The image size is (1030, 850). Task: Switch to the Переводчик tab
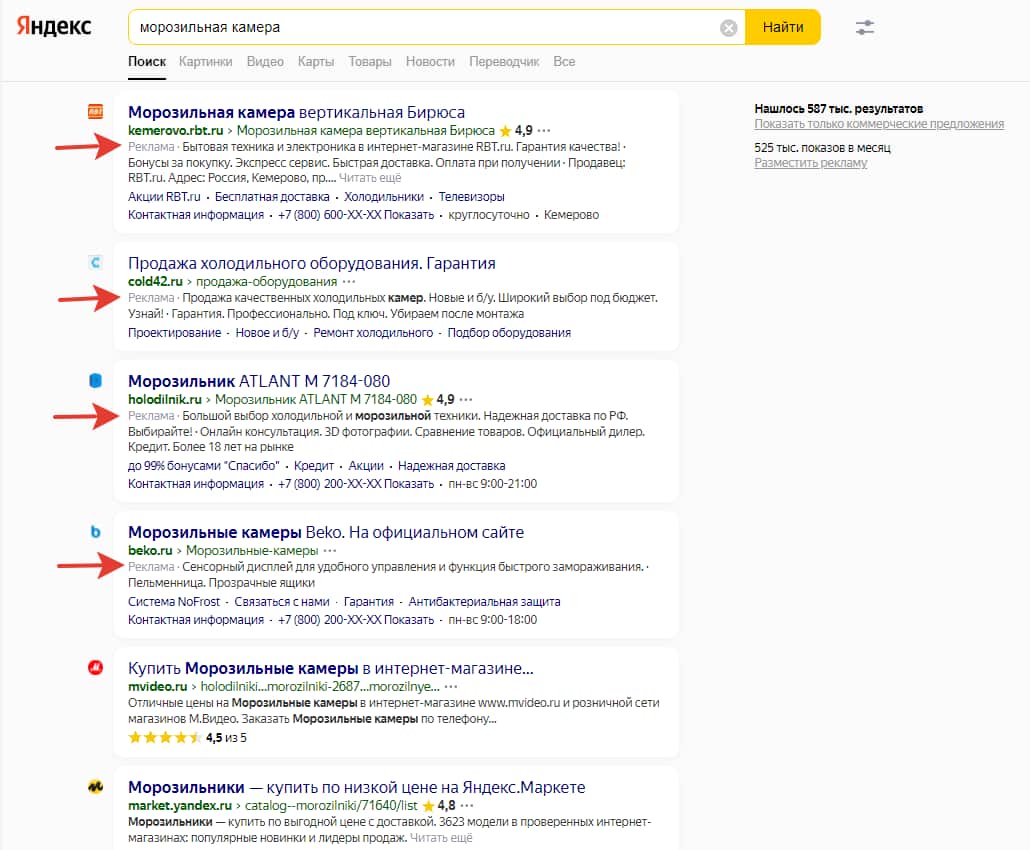tap(504, 62)
